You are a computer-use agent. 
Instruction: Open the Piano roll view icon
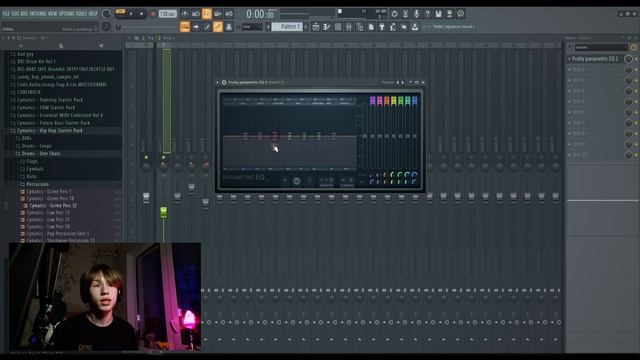point(327,27)
